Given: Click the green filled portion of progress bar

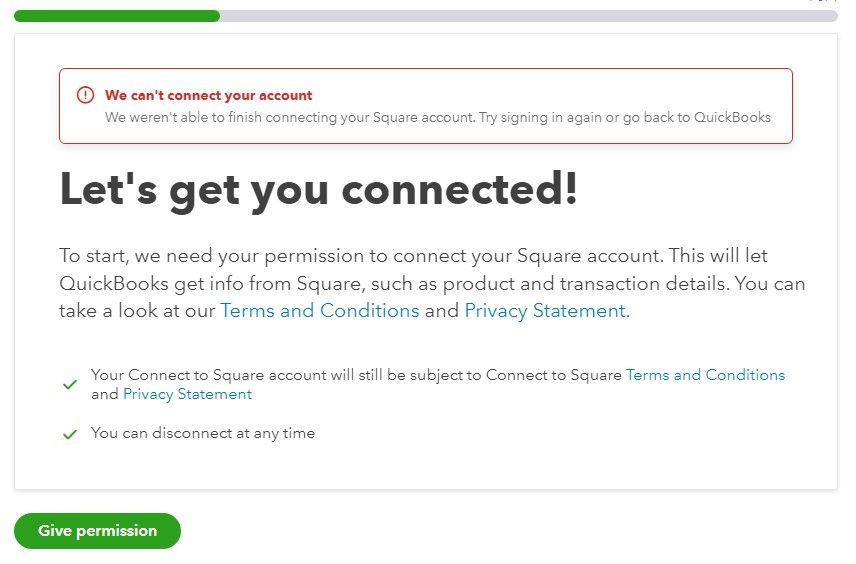Looking at the screenshot, I should tap(117, 16).
